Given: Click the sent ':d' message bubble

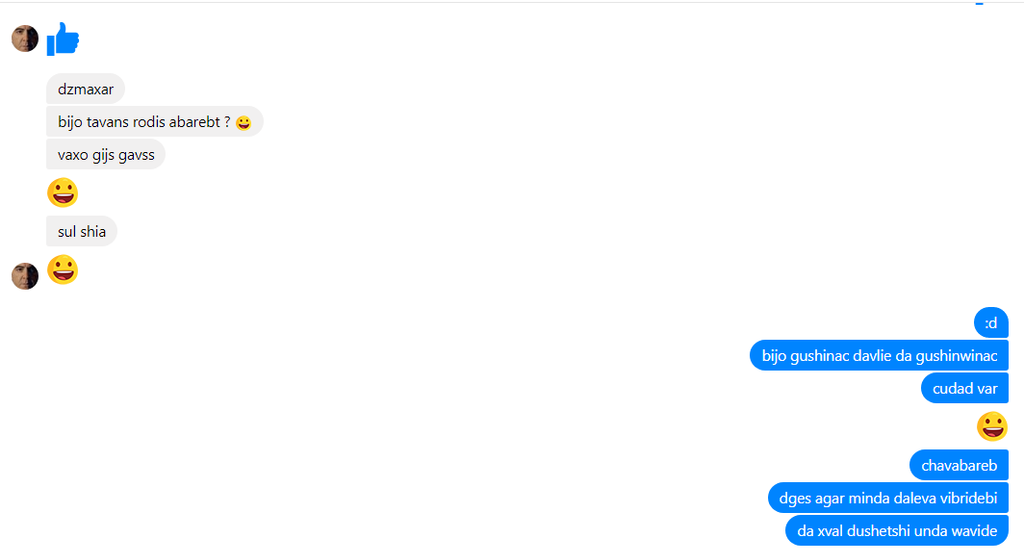Looking at the screenshot, I should click(x=991, y=323).
